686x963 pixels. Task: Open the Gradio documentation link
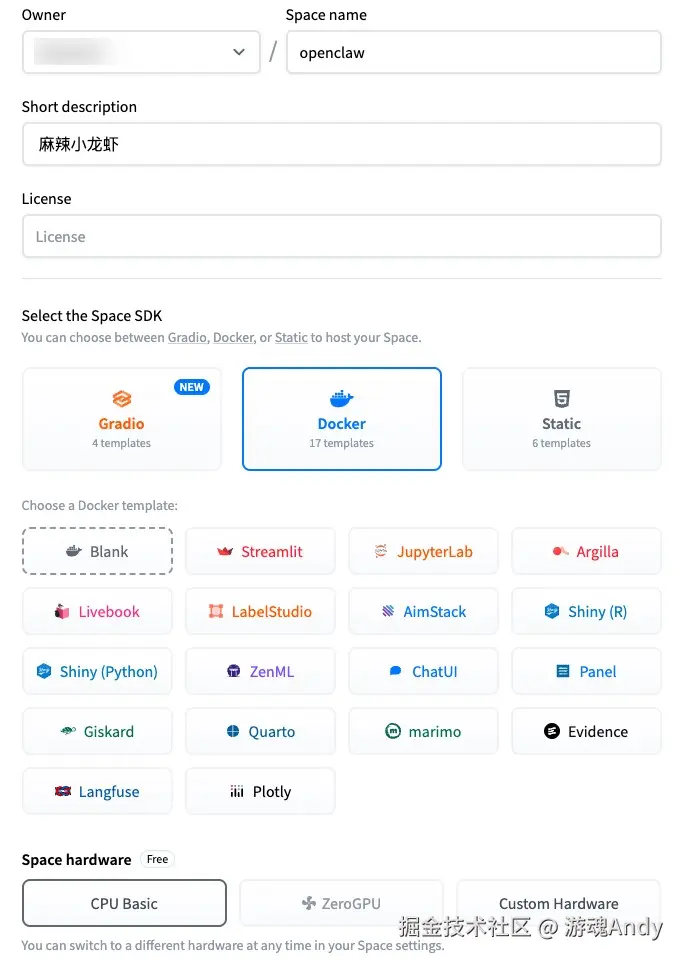pyautogui.click(x=186, y=338)
